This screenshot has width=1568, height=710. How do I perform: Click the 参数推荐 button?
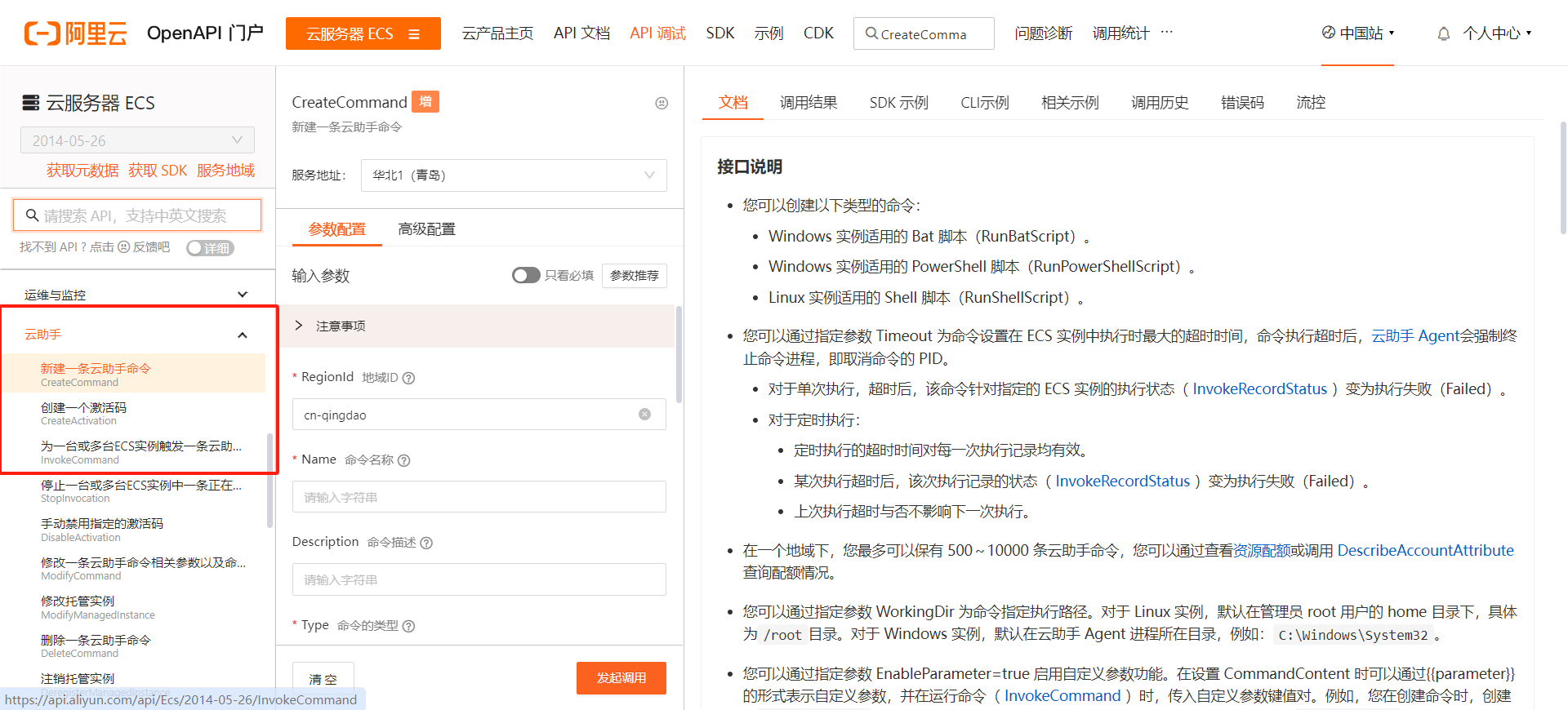(635, 276)
